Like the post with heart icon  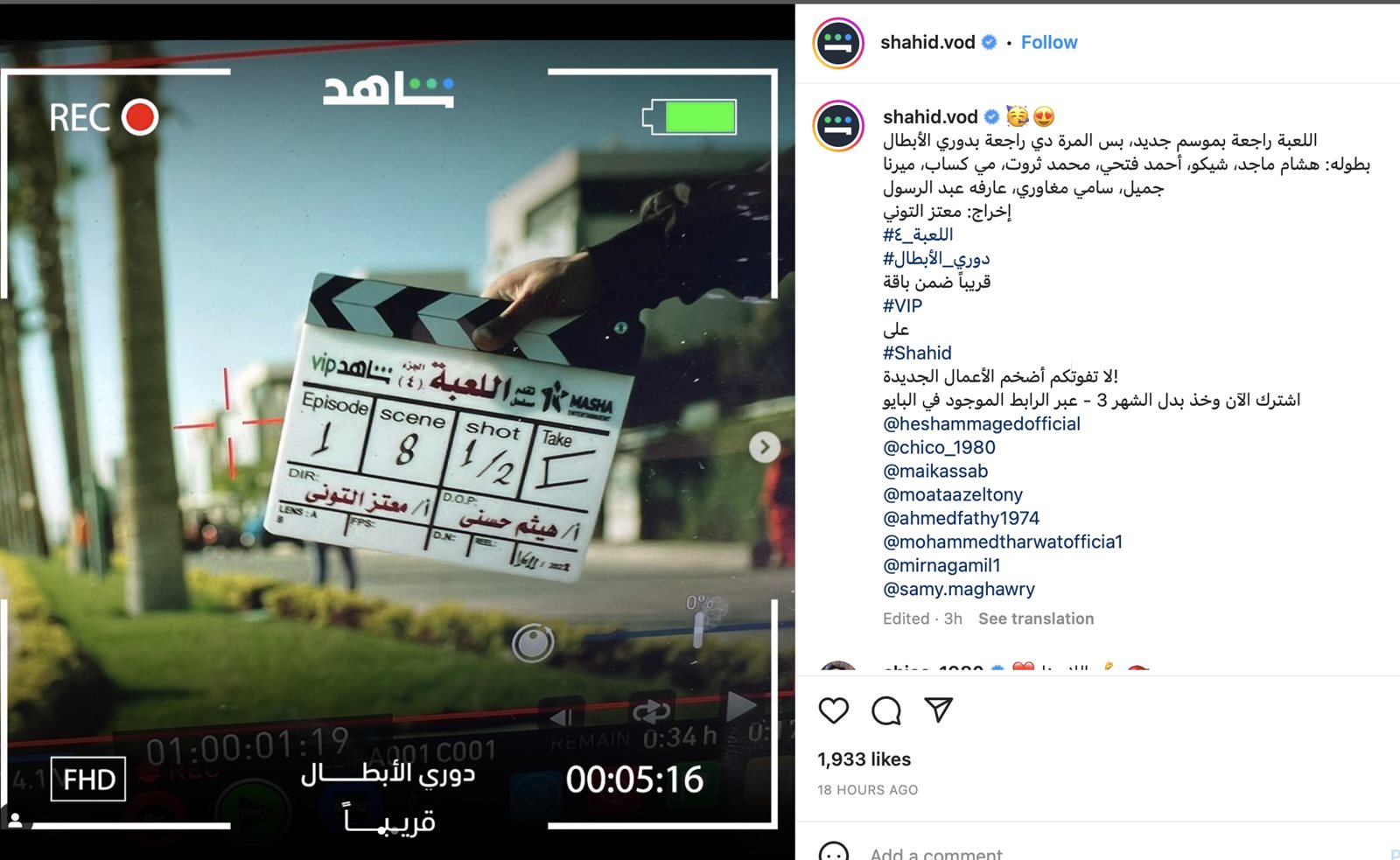pos(833,710)
